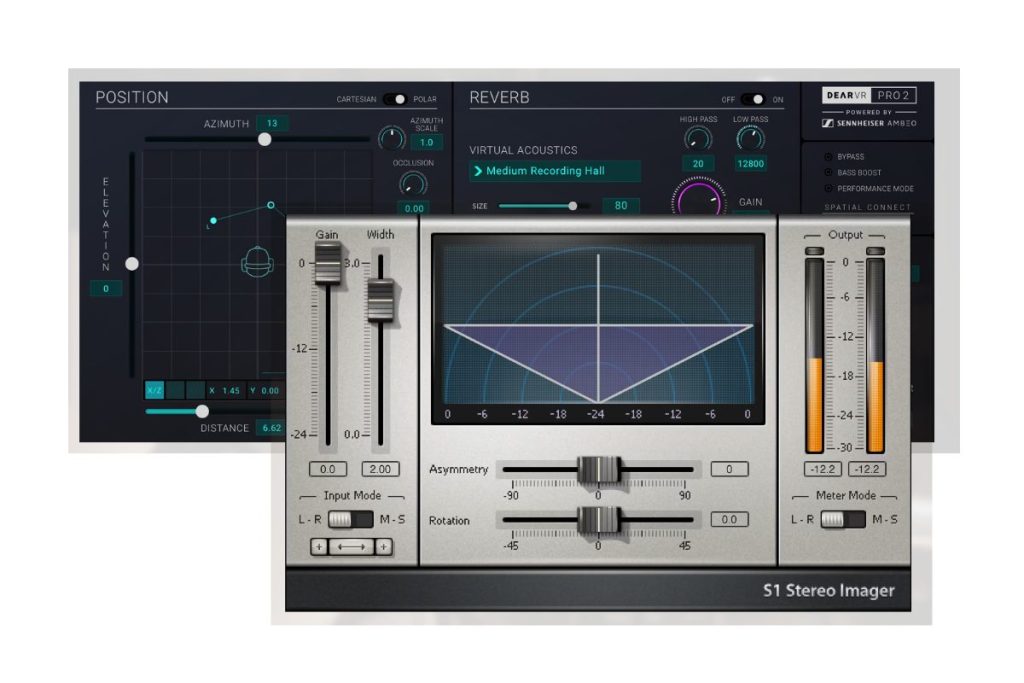Screen dimensions: 1024x683
Task: Click the Distance value 6.62
Action: point(271,428)
